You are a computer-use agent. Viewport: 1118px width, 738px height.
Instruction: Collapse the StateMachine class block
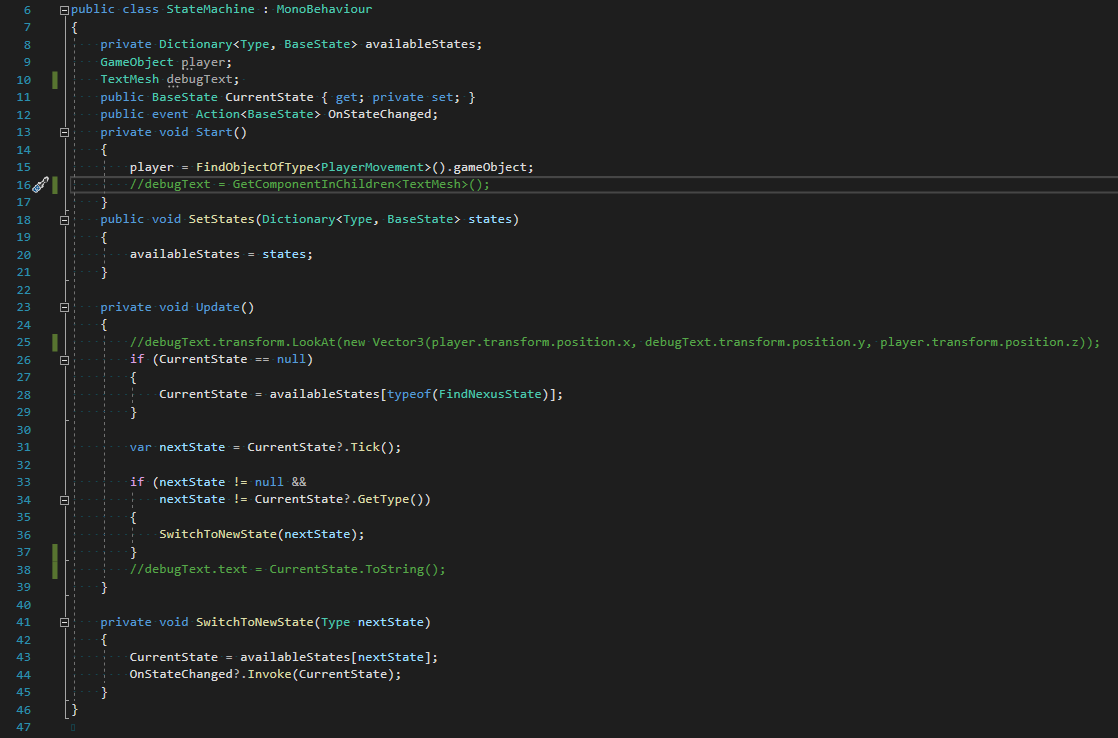[x=64, y=10]
